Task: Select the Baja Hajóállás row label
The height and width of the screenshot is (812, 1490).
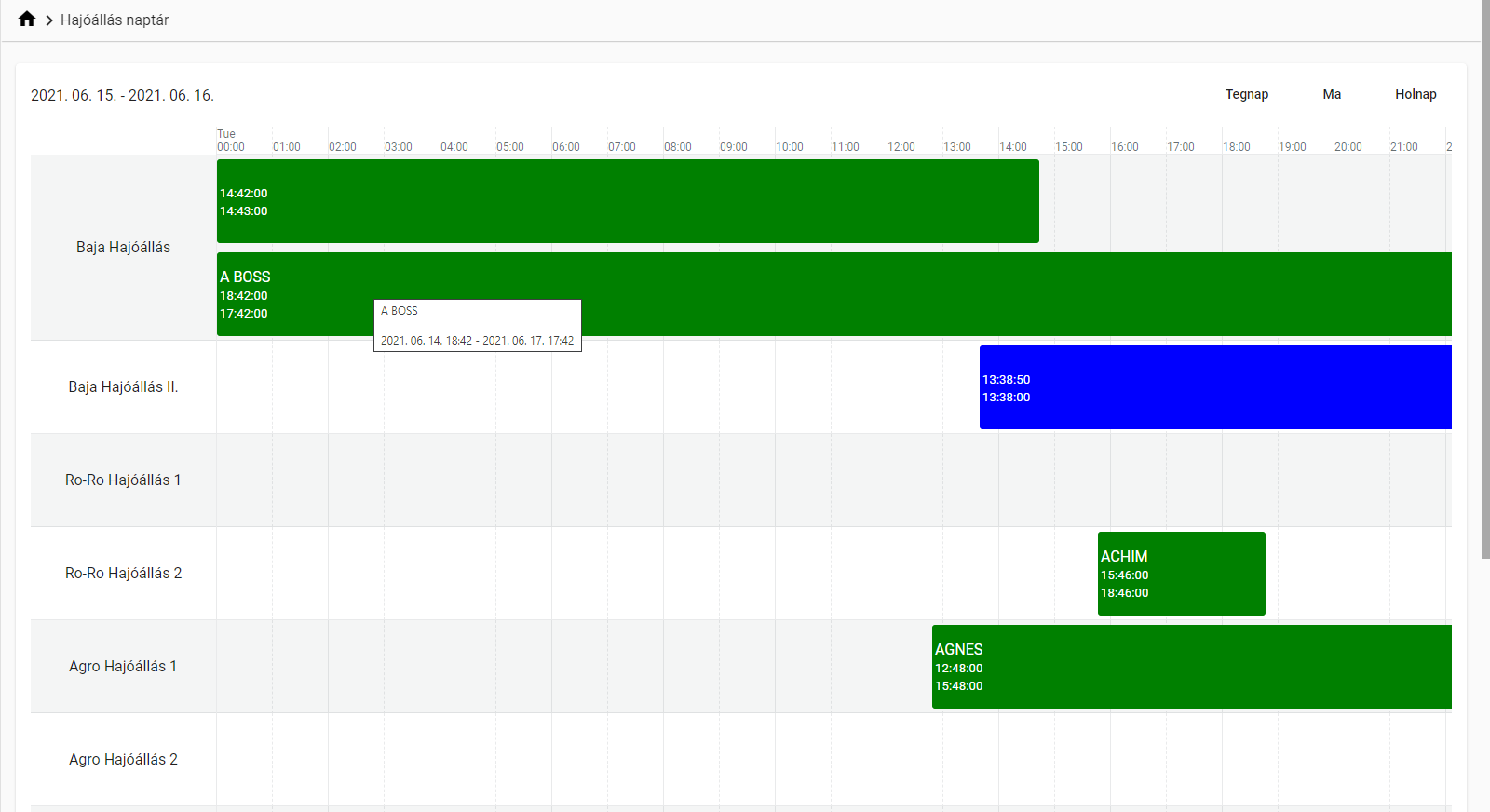Action: [123, 248]
